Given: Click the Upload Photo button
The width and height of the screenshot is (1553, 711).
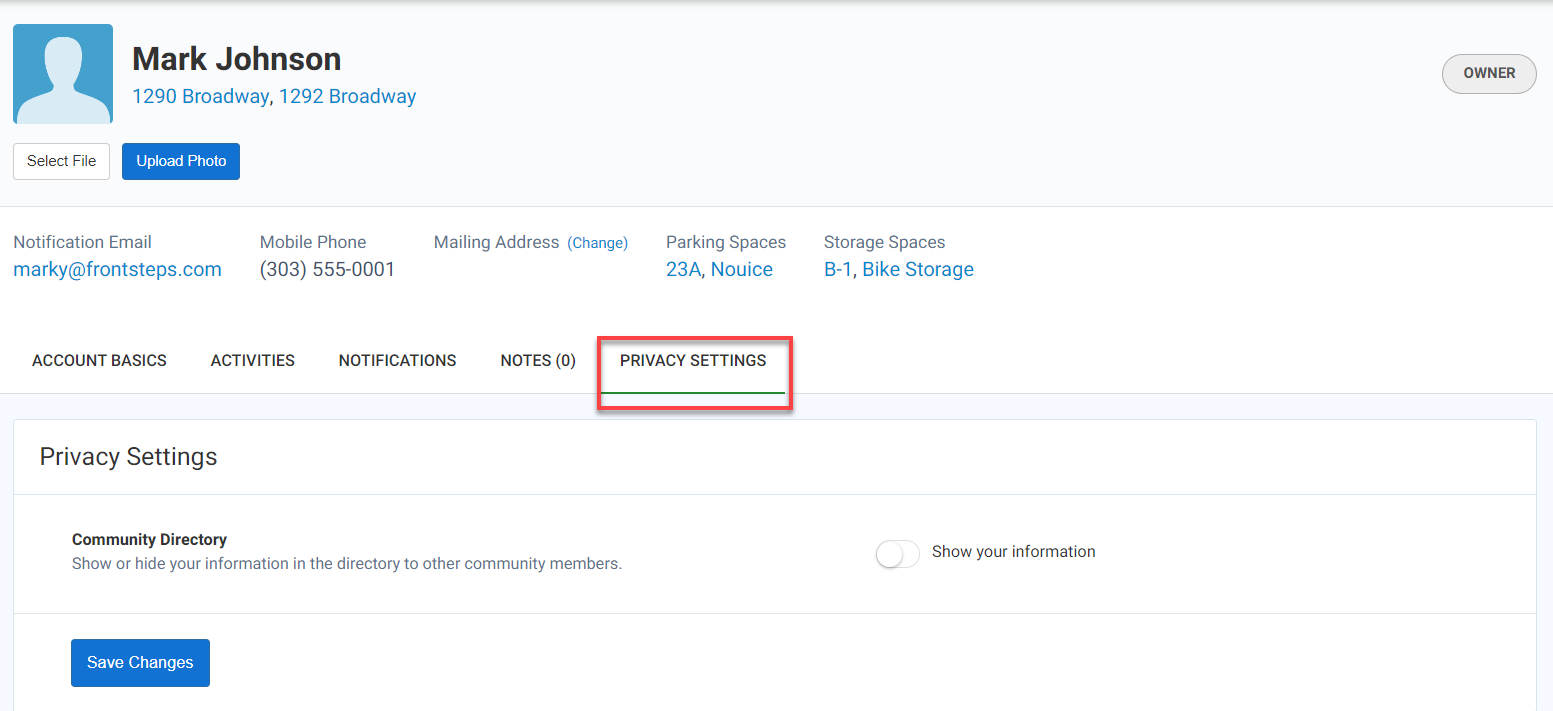Looking at the screenshot, I should [180, 161].
